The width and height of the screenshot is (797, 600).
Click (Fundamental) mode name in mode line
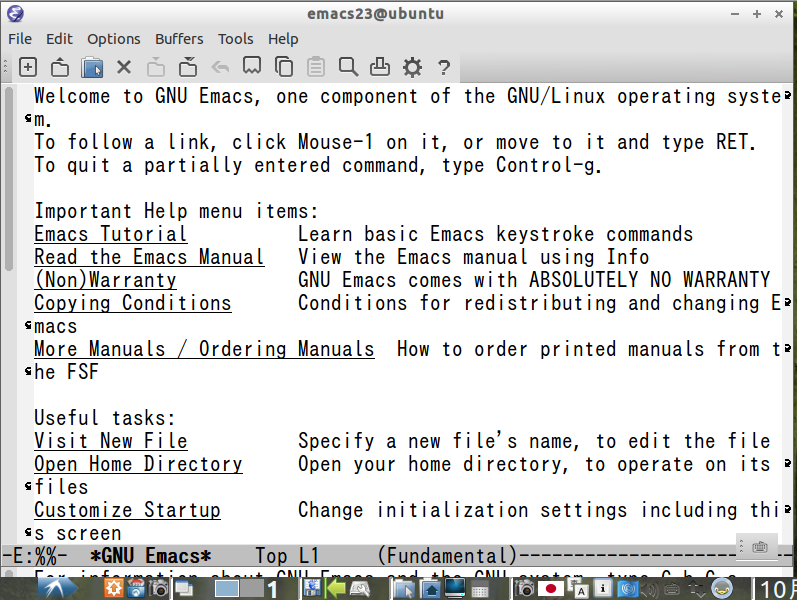[447, 556]
